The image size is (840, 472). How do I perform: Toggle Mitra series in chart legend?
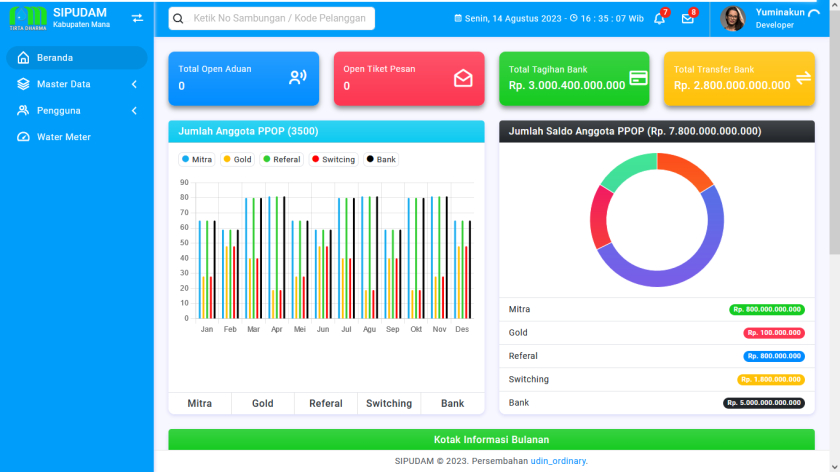coord(196,159)
